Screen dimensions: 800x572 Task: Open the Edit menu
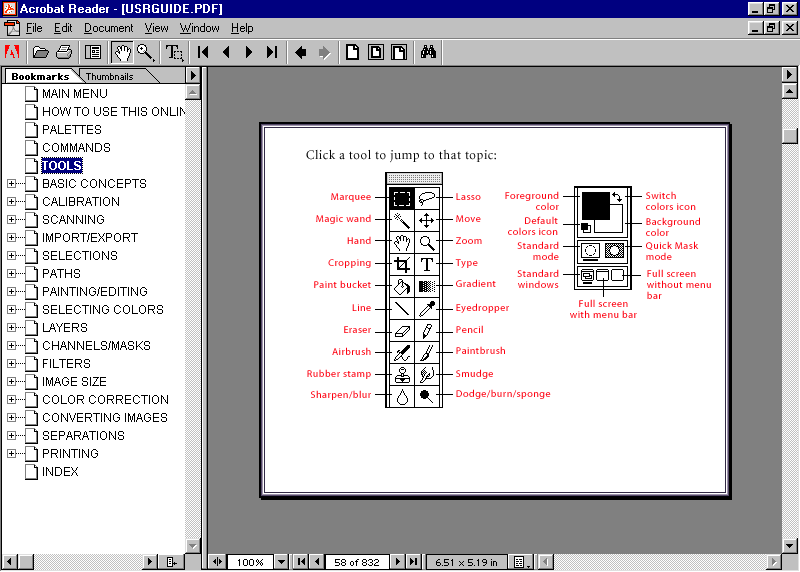point(63,28)
